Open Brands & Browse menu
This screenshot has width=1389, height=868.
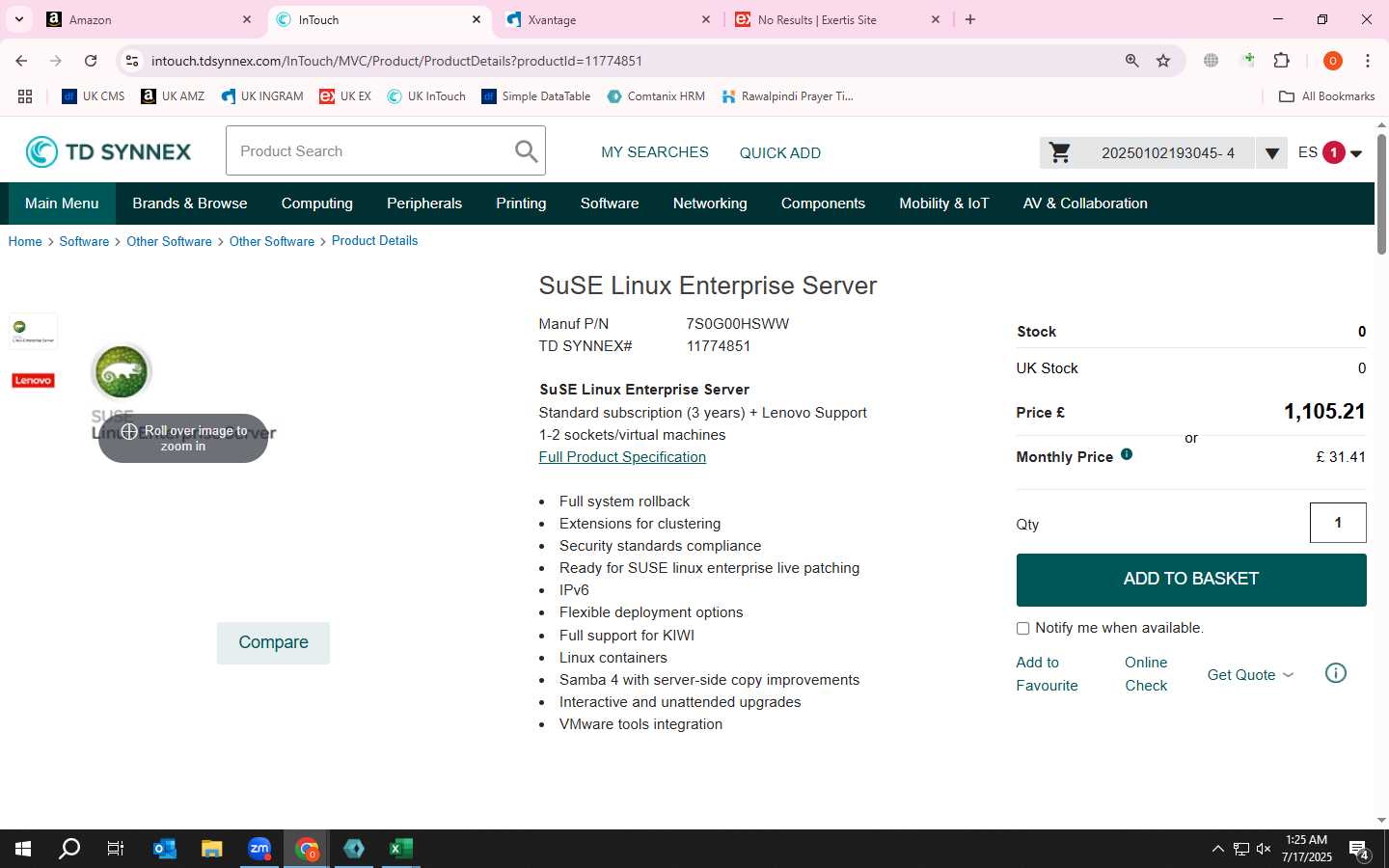pos(190,203)
